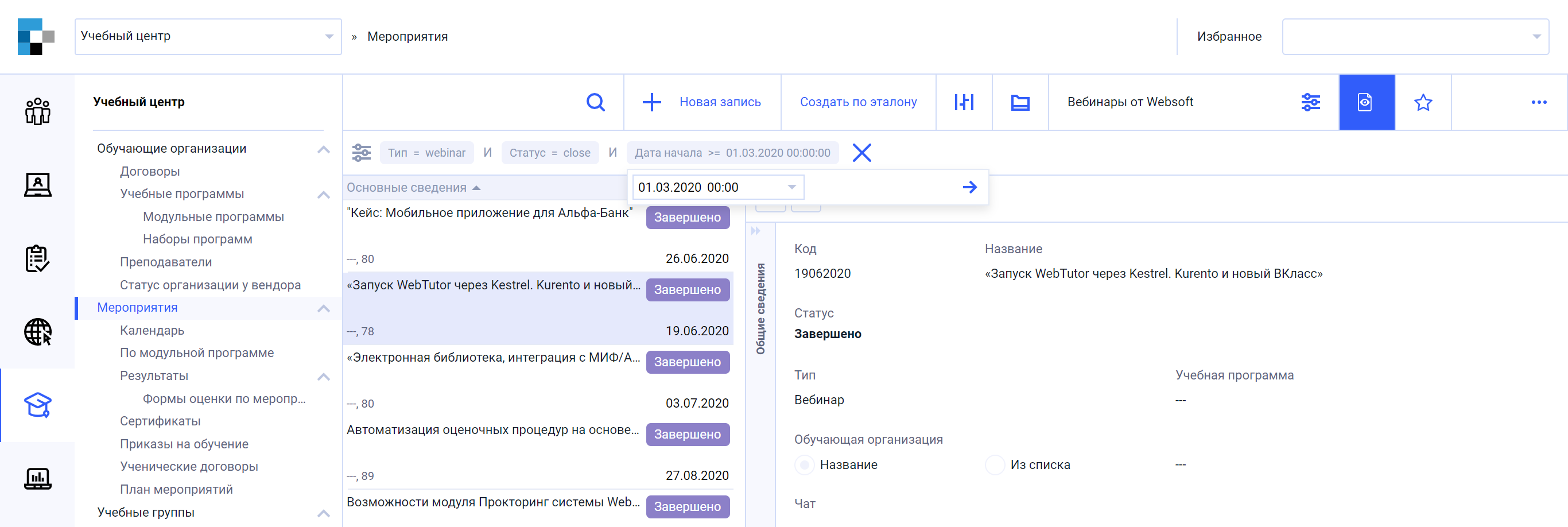
Task: Click the Создать по эталону button
Action: 858,102
